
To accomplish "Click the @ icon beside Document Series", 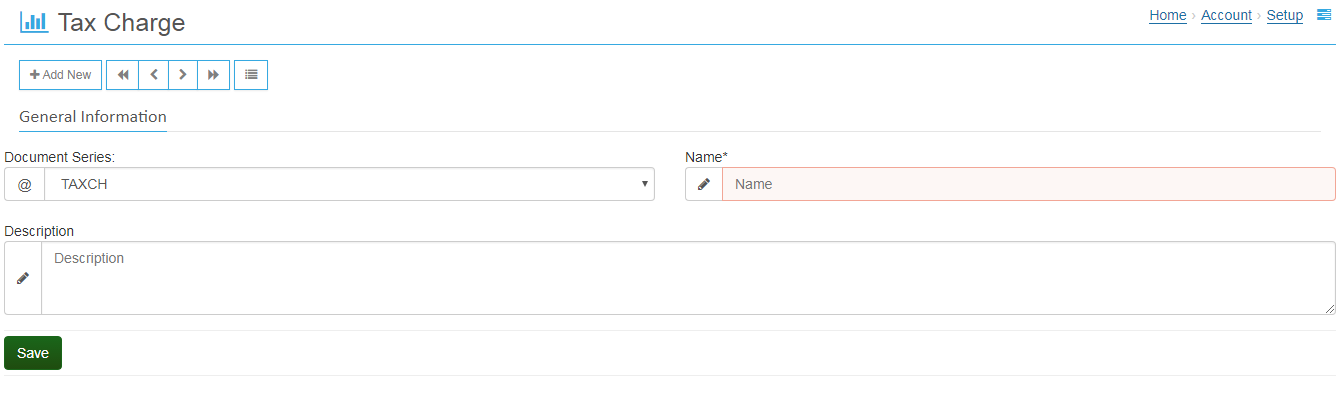I will coord(25,184).
